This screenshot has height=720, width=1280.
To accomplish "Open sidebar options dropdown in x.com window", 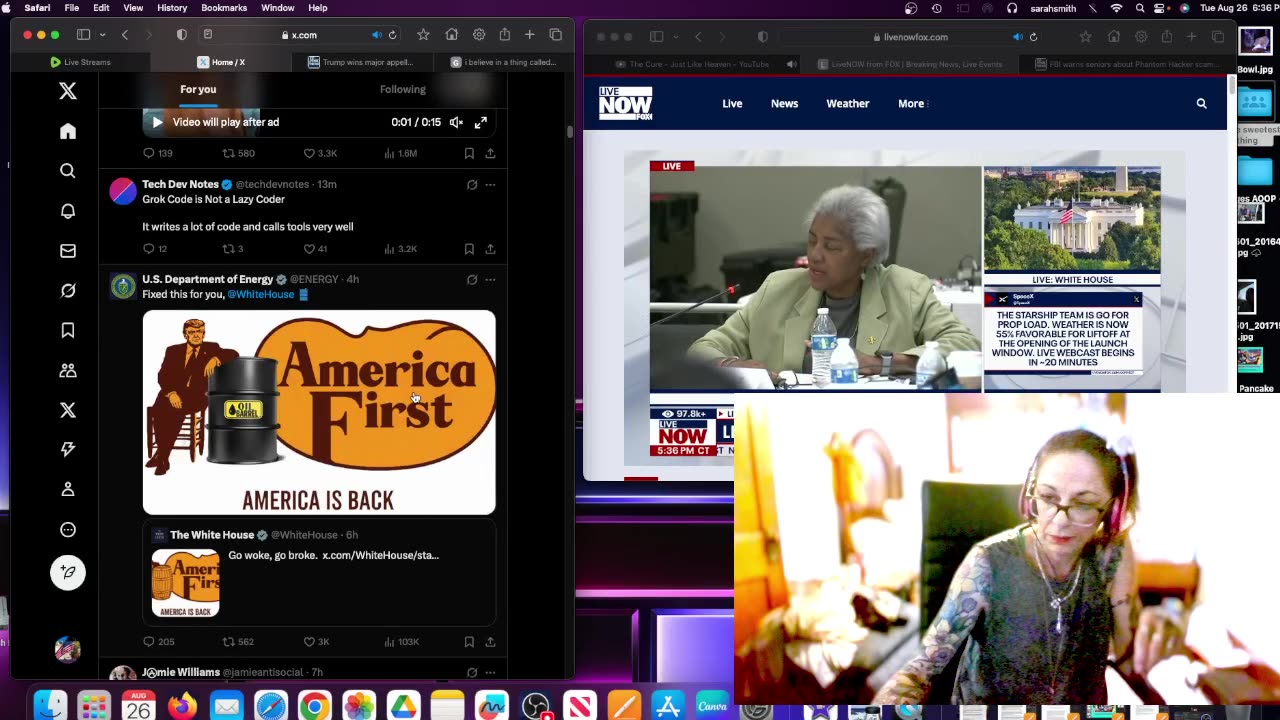I will click(x=102, y=35).
